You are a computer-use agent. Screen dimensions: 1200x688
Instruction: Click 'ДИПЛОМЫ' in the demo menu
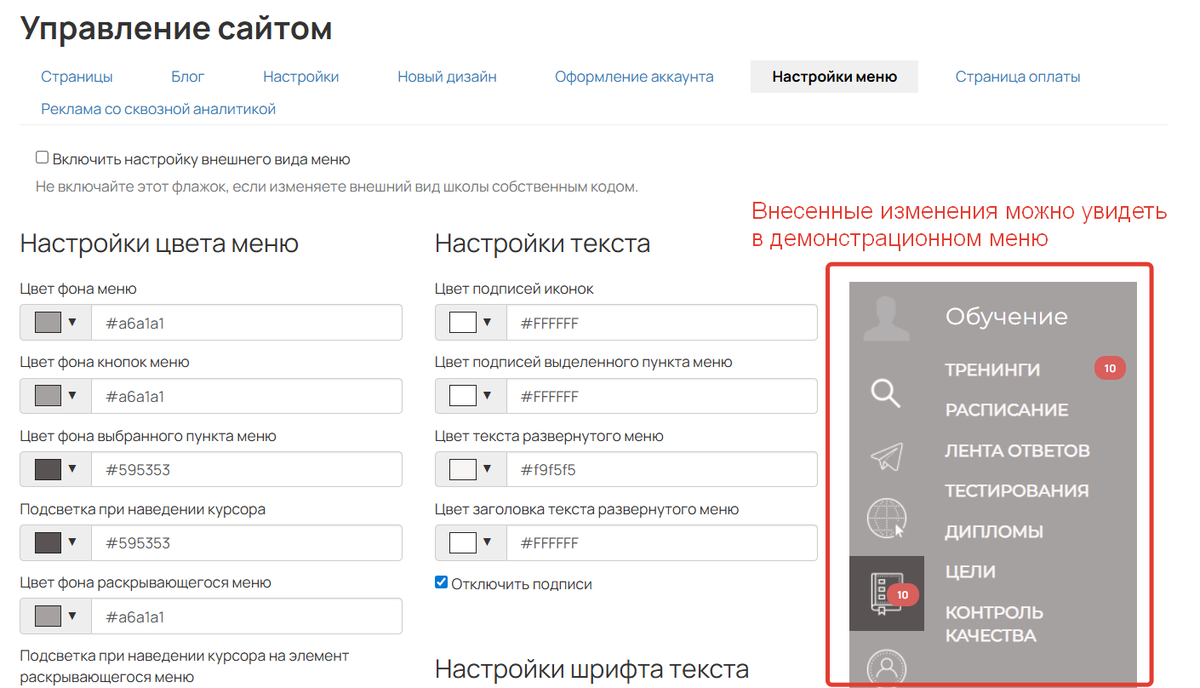coord(994,532)
